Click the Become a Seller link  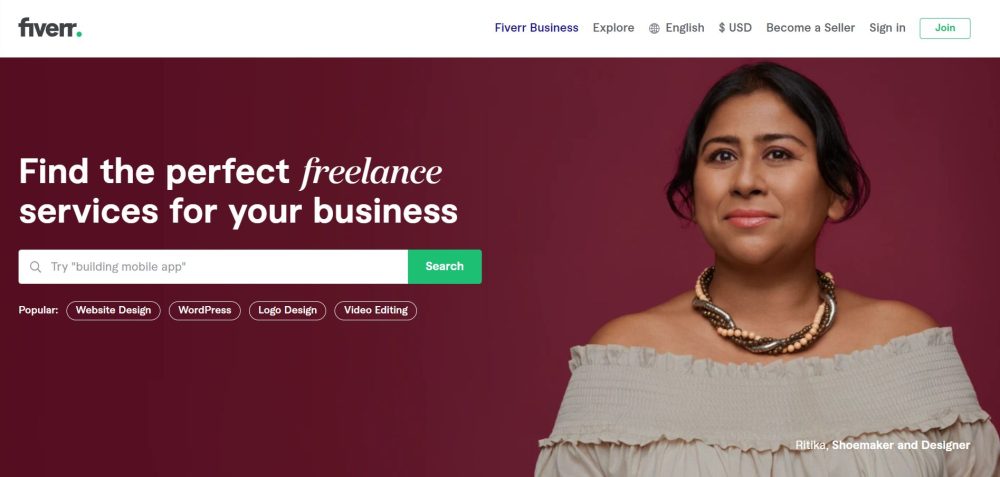[811, 28]
